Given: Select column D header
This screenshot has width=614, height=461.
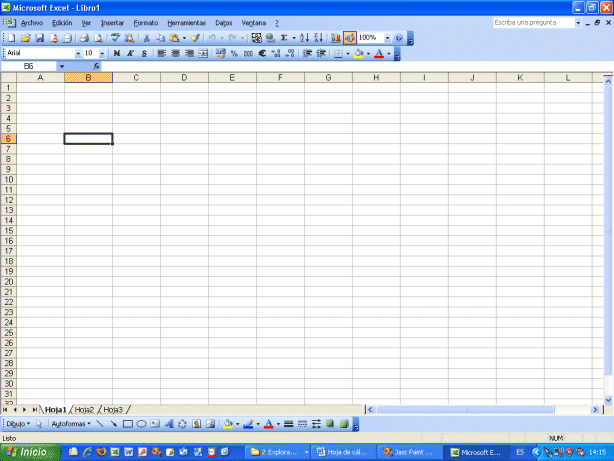Looking at the screenshot, I should [184, 78].
